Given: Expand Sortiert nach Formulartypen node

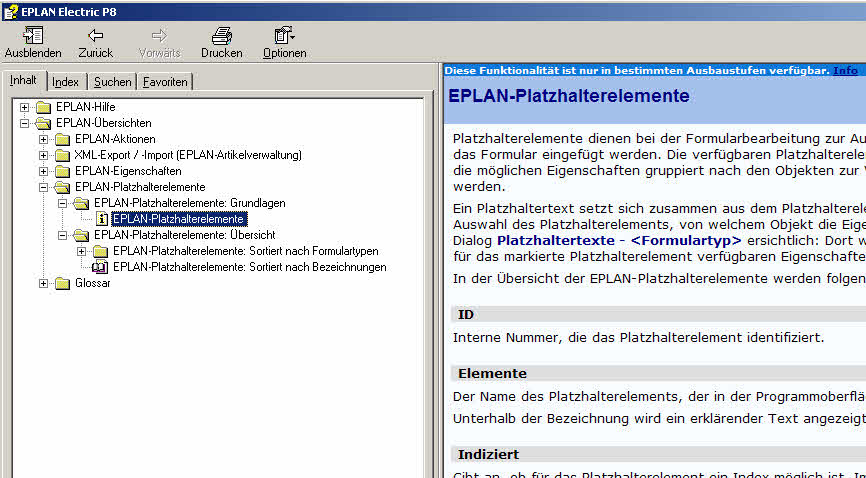Looking at the screenshot, I should [x=82, y=251].
